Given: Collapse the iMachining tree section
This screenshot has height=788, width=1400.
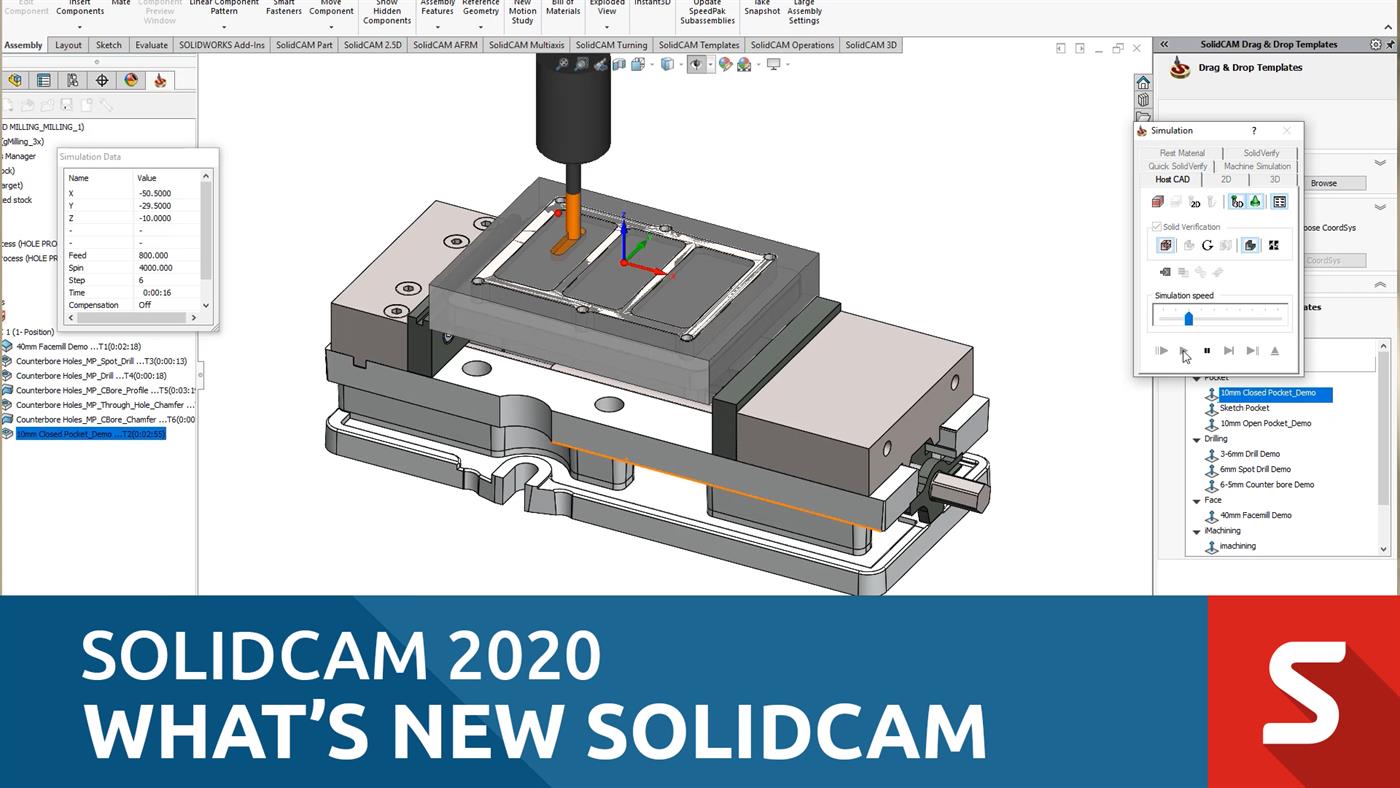Looking at the screenshot, I should point(1196,530).
